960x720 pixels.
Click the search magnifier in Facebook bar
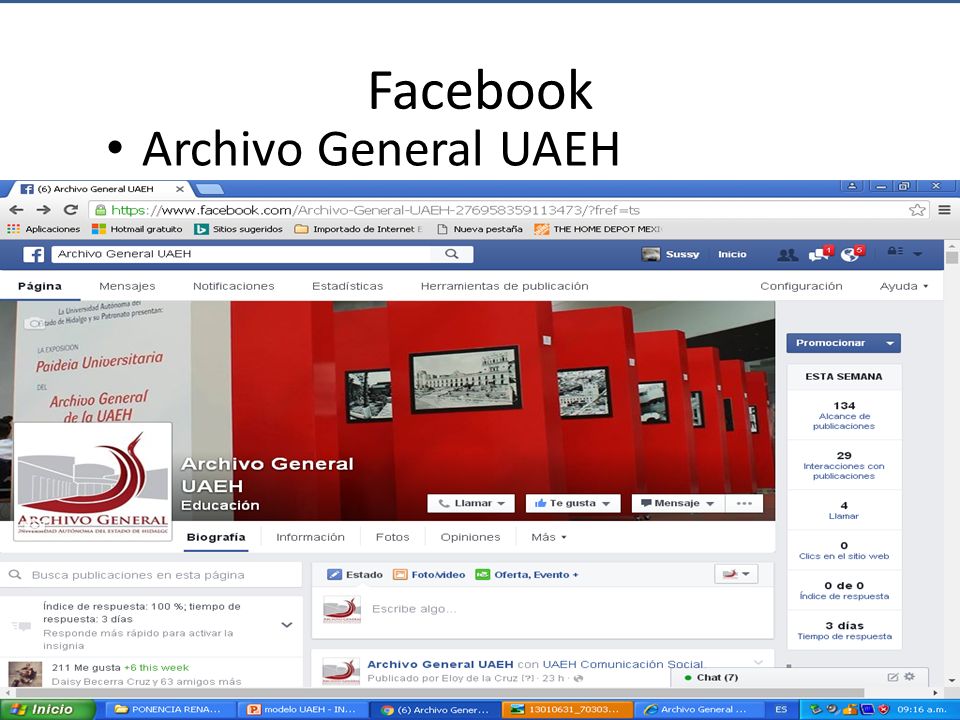pyautogui.click(x=452, y=253)
